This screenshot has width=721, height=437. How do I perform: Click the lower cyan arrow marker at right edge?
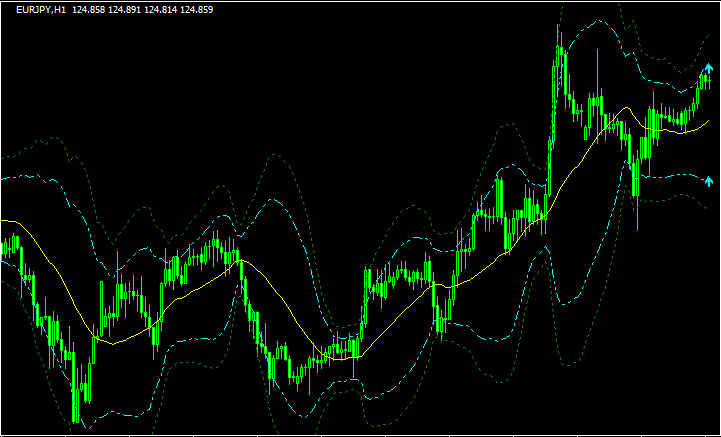coord(709,181)
